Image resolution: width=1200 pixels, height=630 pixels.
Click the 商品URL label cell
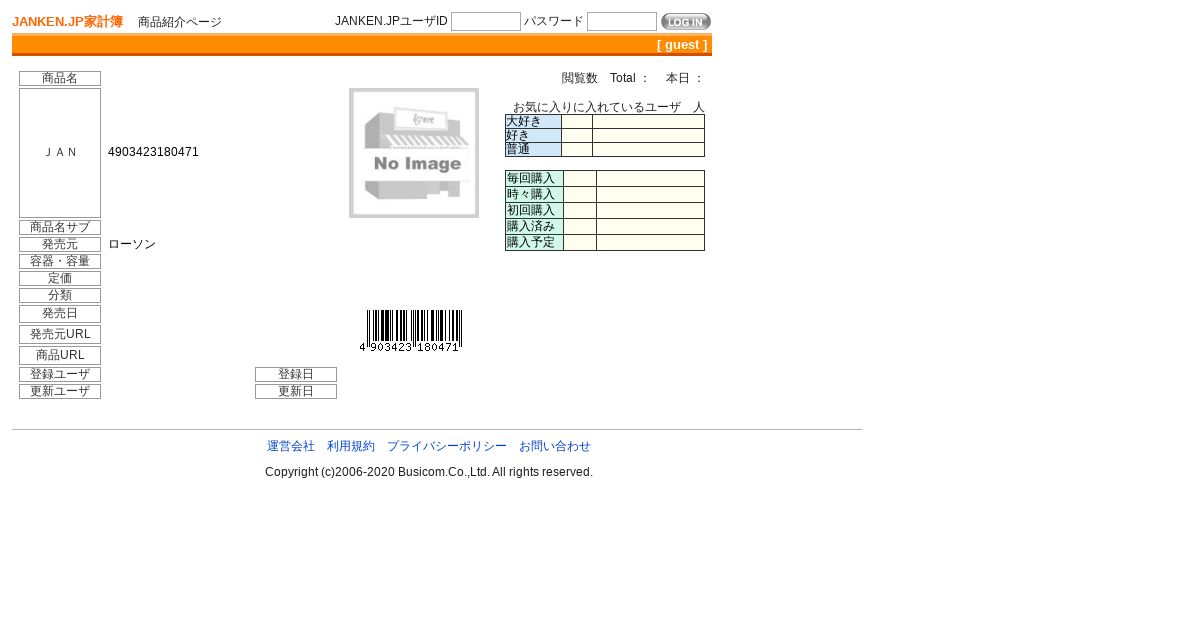(60, 356)
